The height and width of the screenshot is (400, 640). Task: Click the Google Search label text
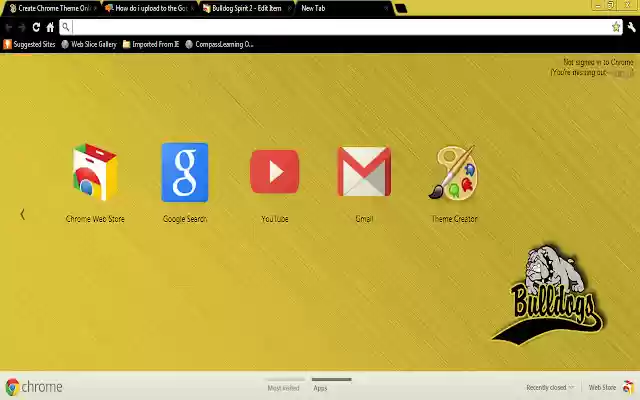click(185, 219)
